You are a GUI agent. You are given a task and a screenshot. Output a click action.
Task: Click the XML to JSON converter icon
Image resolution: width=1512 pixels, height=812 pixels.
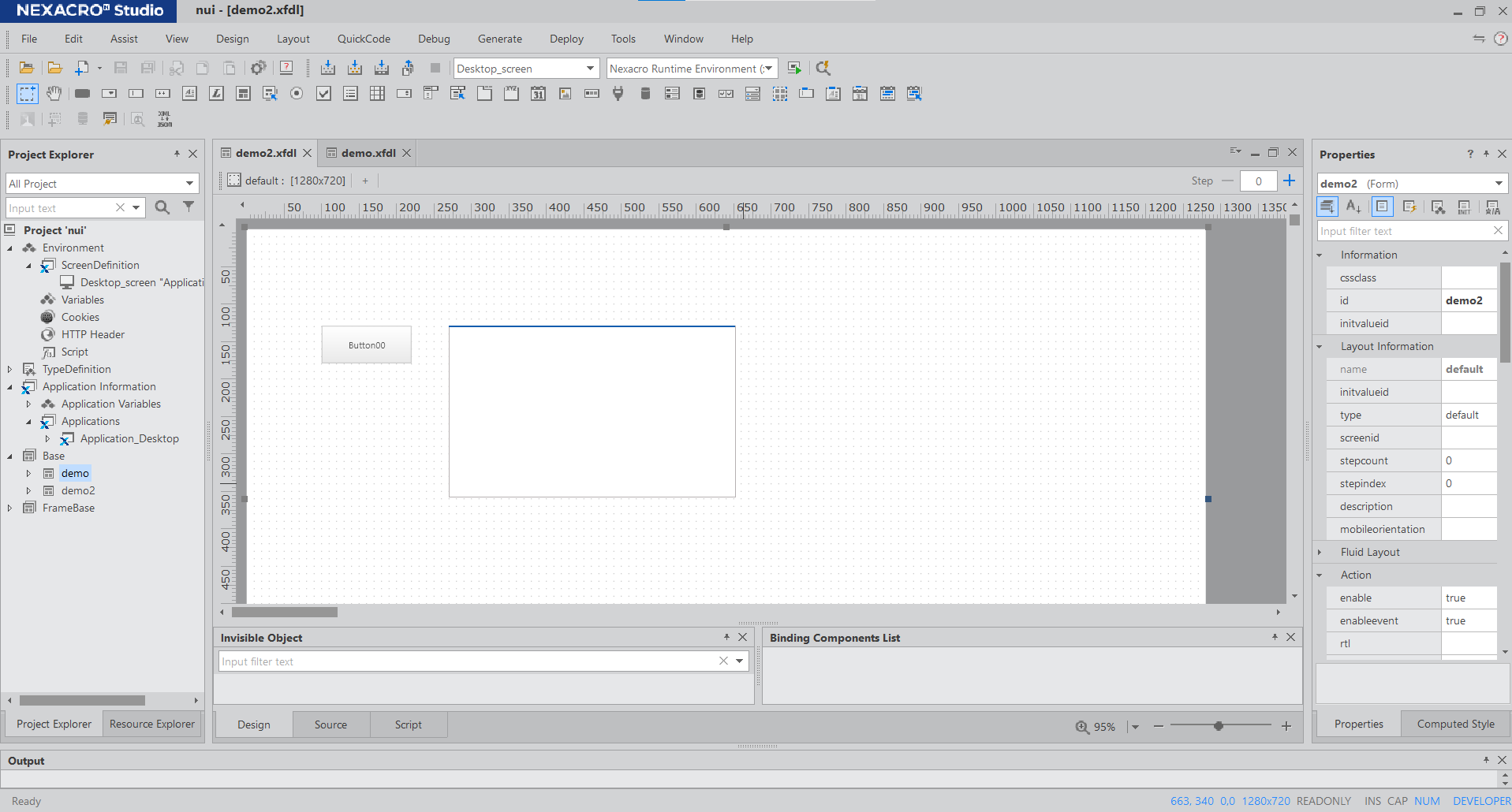click(x=164, y=119)
